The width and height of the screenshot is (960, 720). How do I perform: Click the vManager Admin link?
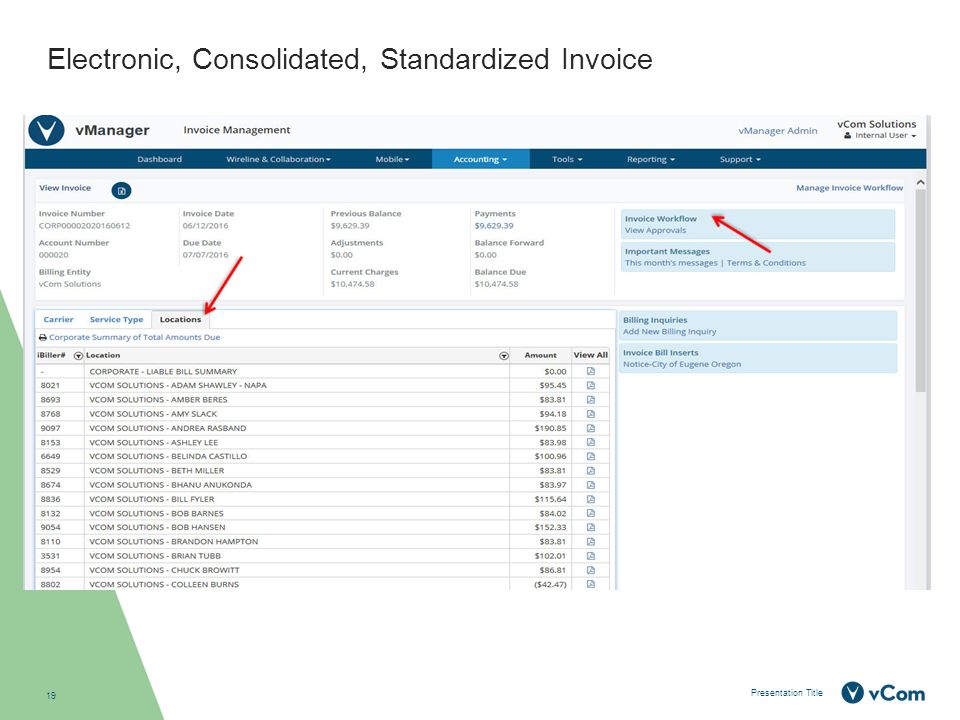tap(778, 130)
